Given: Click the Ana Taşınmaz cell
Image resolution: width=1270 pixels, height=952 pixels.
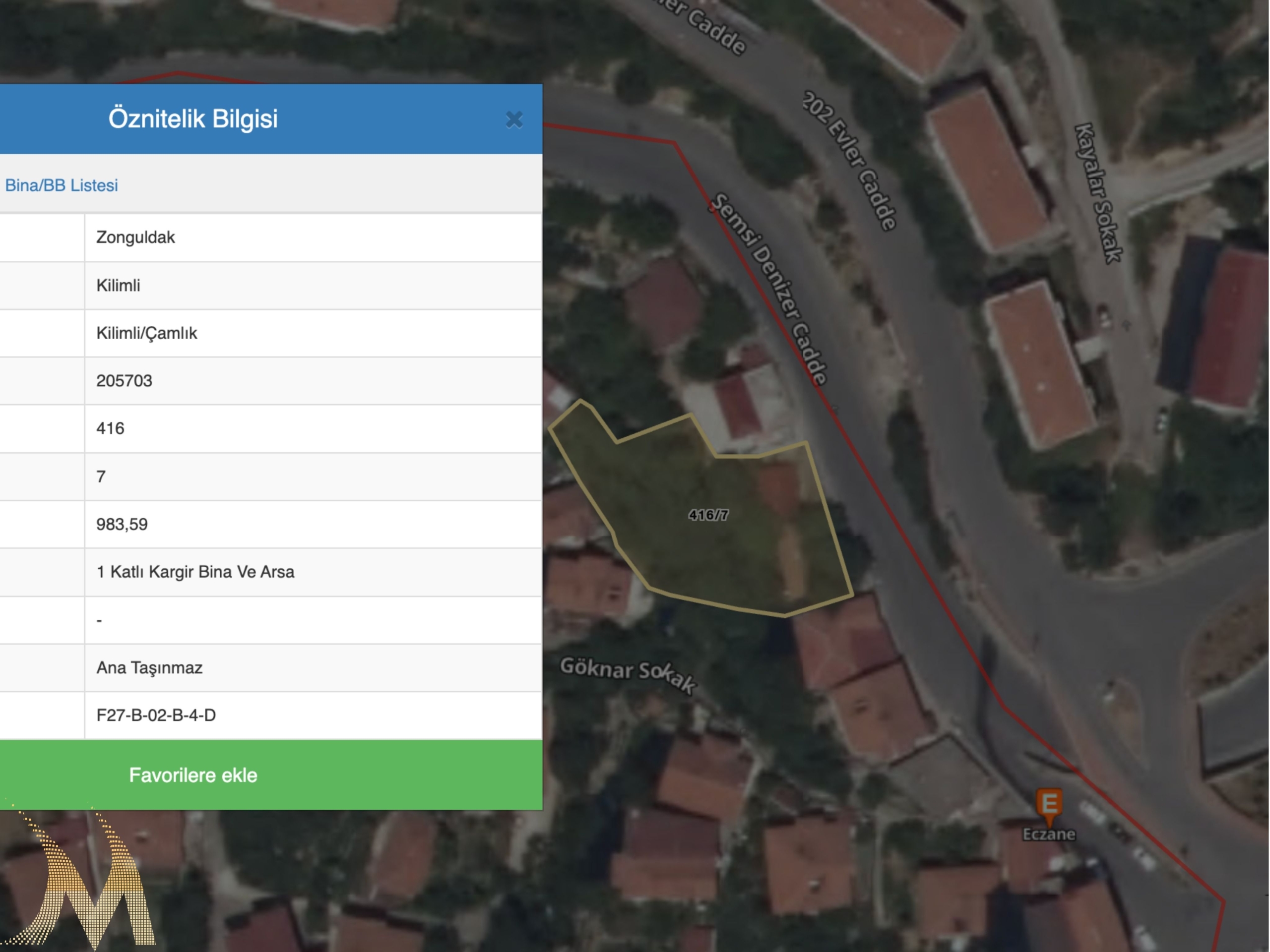Looking at the screenshot, I should tap(149, 668).
